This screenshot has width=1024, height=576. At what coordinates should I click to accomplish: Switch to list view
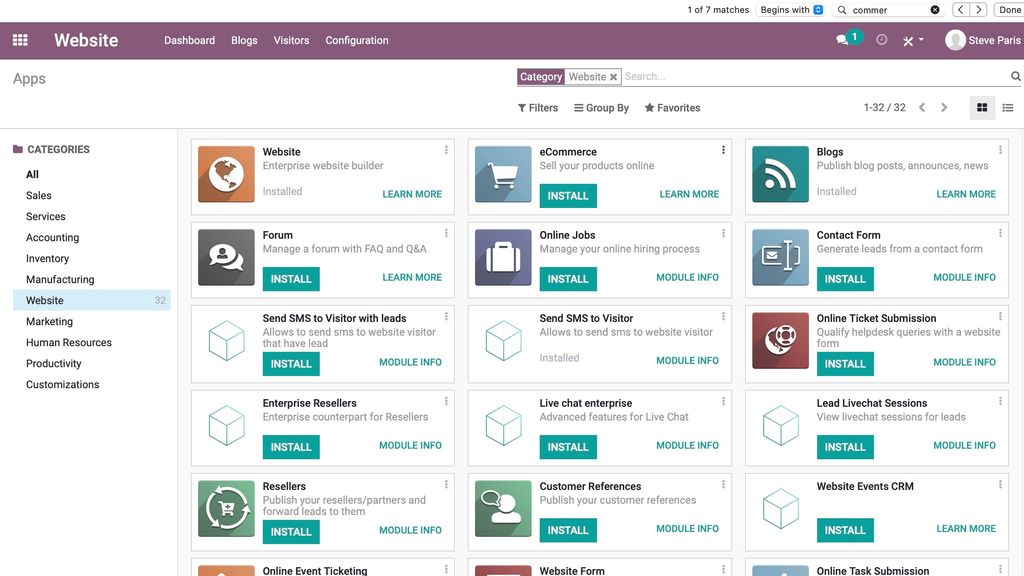point(1008,107)
